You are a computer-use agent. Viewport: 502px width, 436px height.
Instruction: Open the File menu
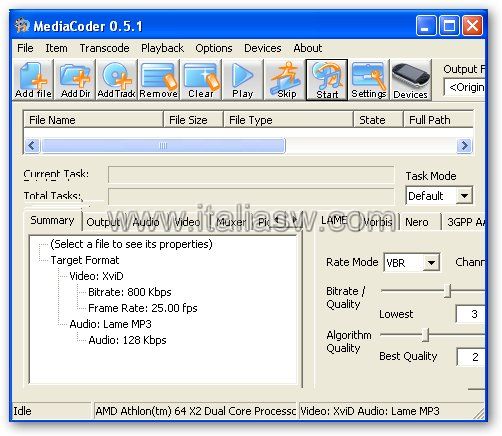[25, 48]
